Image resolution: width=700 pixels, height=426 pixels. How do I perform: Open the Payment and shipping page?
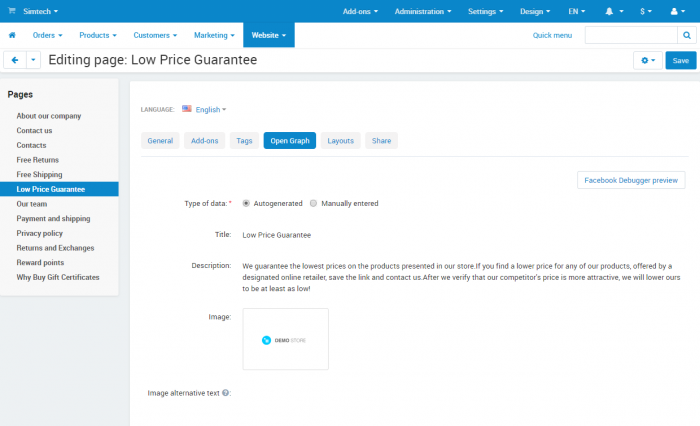point(53,218)
